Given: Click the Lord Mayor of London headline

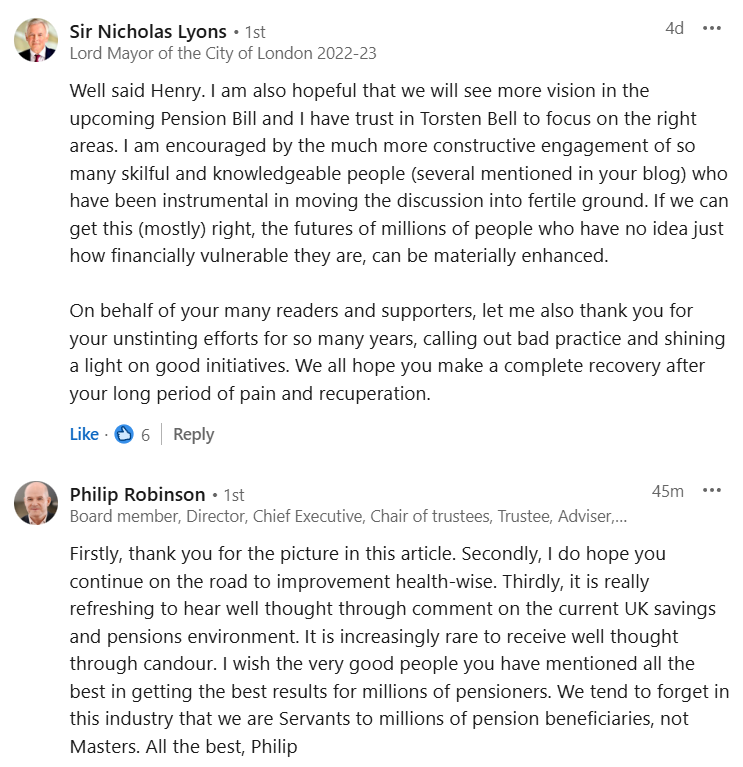Looking at the screenshot, I should coord(223,54).
